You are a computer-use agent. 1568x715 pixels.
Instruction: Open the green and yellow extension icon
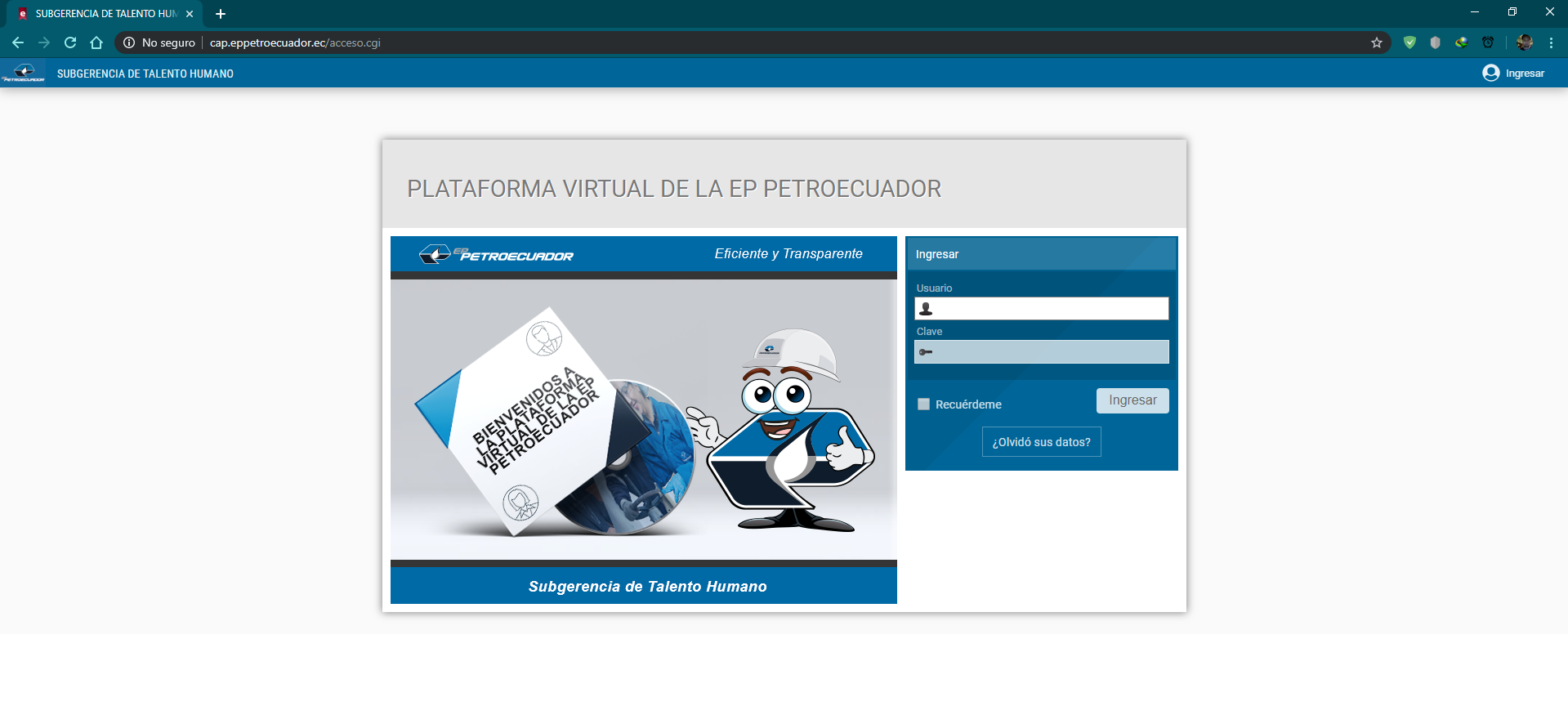click(1462, 42)
